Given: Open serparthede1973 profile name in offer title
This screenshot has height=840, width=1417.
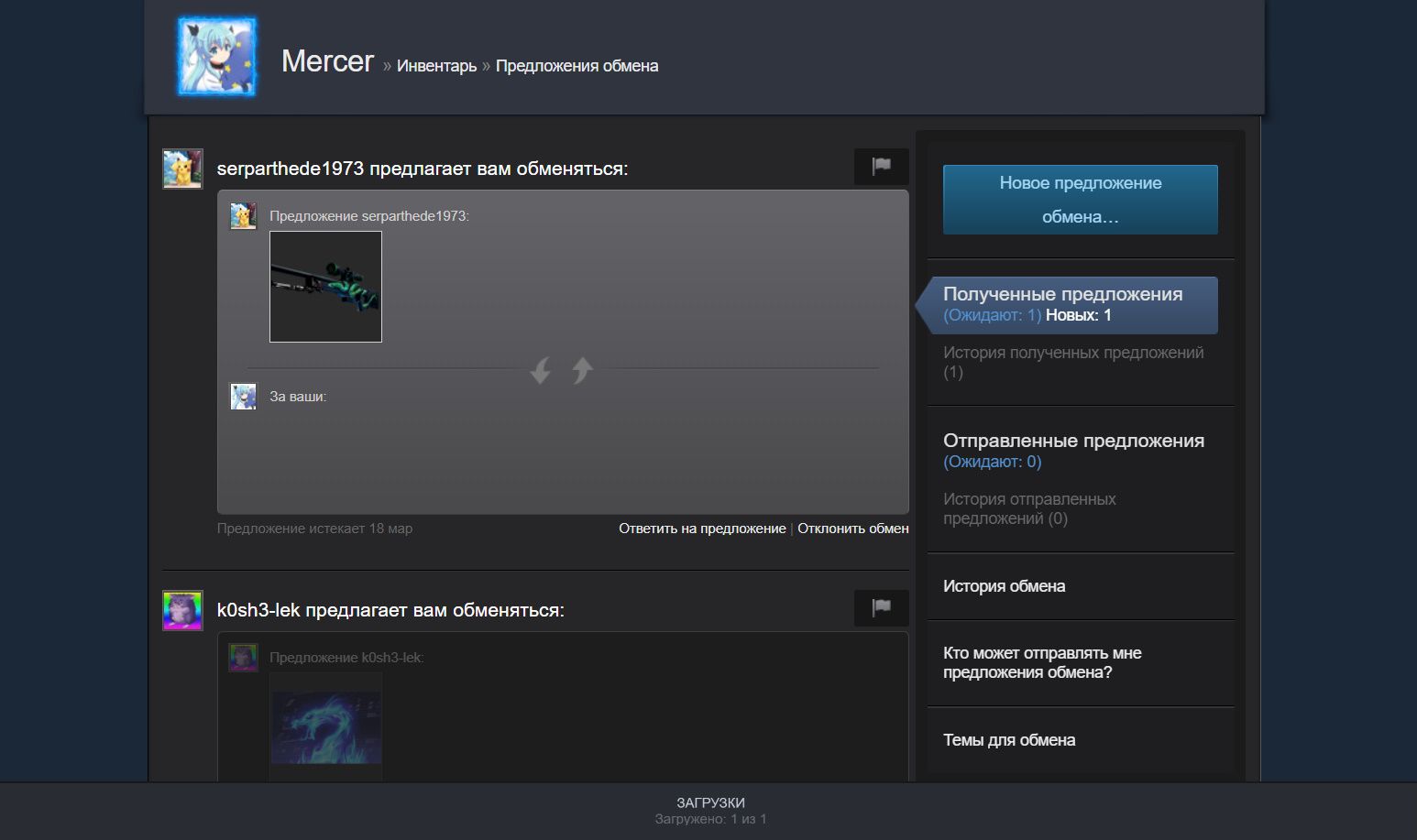Looking at the screenshot, I should point(291,169).
